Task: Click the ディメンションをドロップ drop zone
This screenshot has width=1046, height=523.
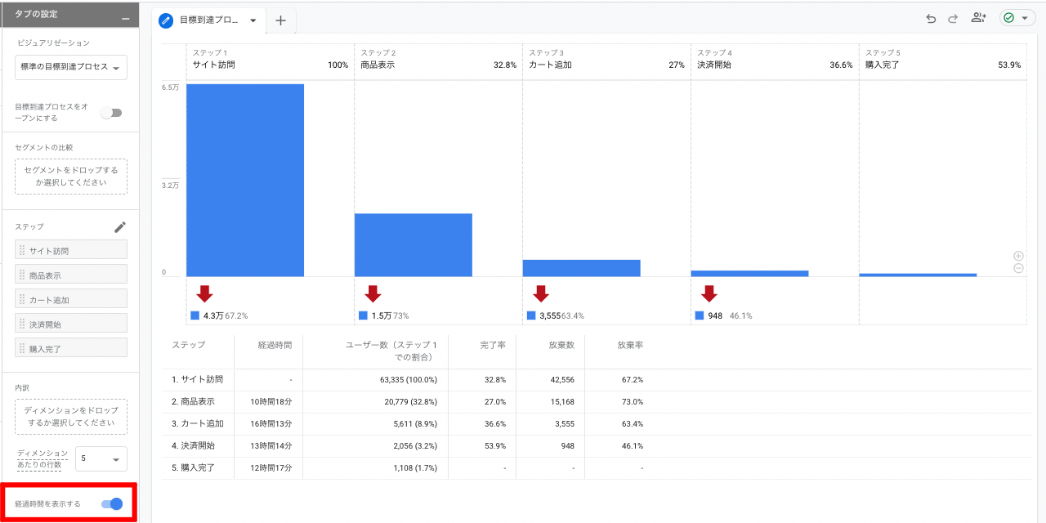Action: pyautogui.click(x=71, y=416)
